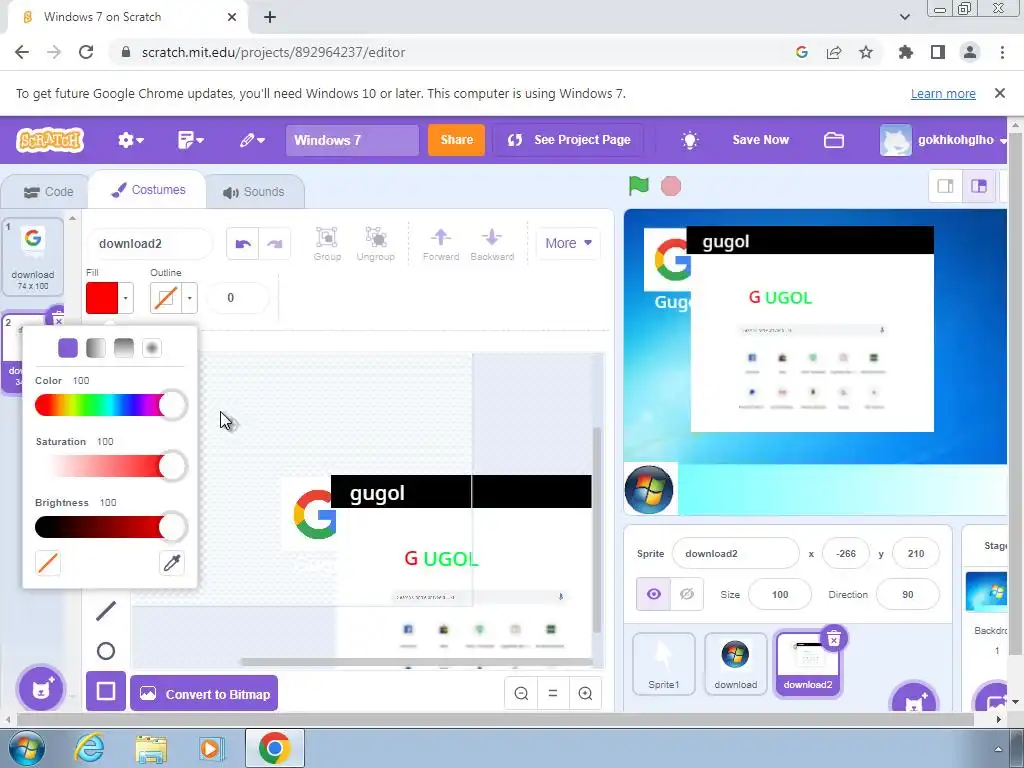This screenshot has width=1024, height=768.
Task: Click the Forward layer icon
Action: pos(441,244)
